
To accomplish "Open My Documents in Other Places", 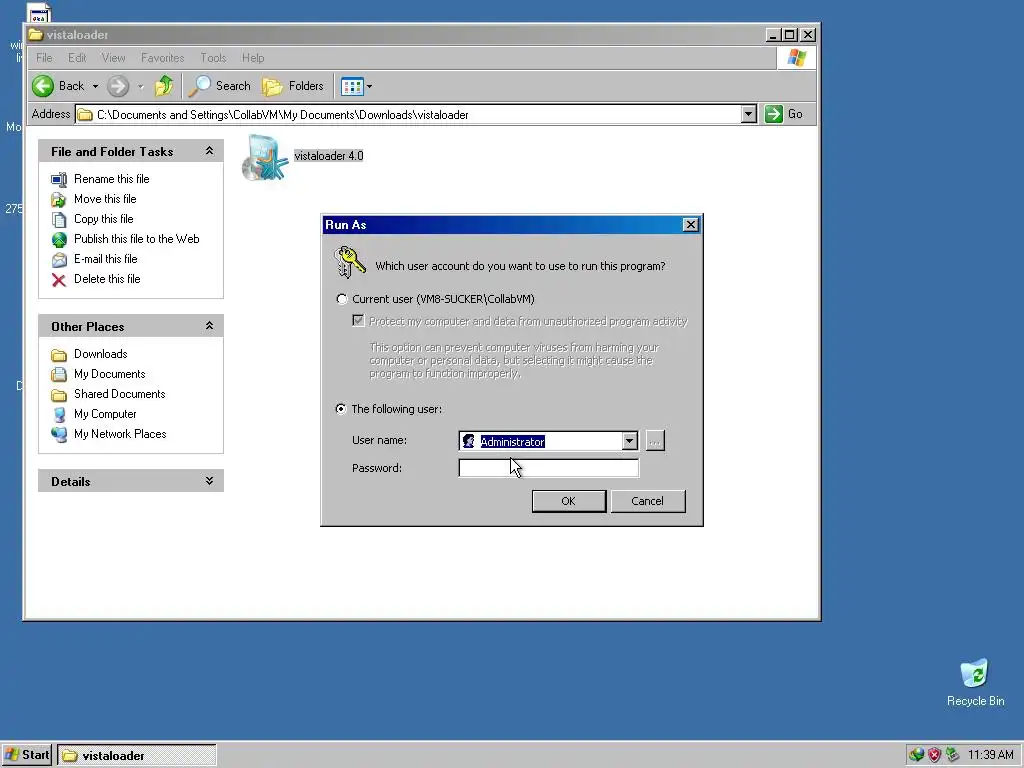I will click(109, 374).
